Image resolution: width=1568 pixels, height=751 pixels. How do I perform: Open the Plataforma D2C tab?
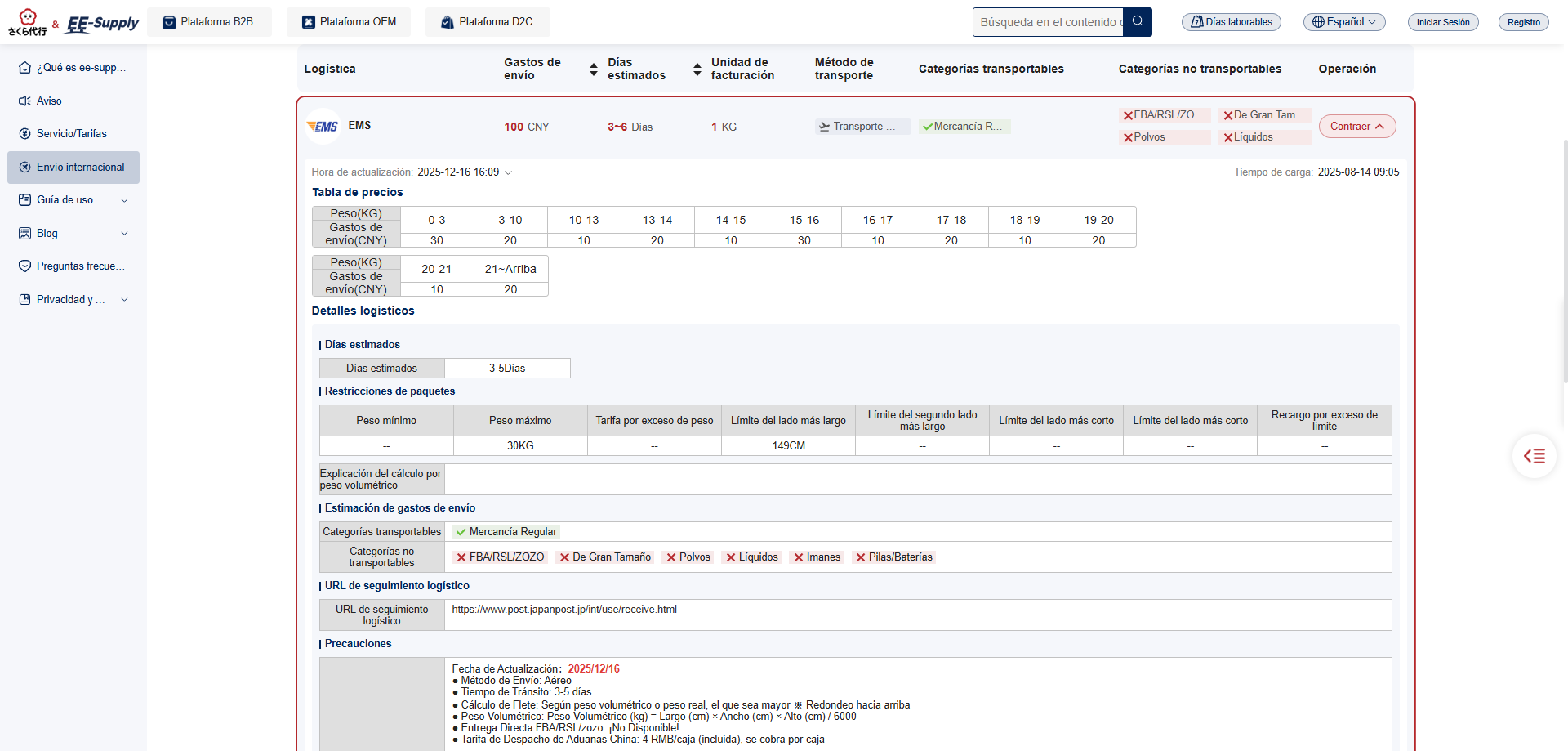[x=488, y=22]
